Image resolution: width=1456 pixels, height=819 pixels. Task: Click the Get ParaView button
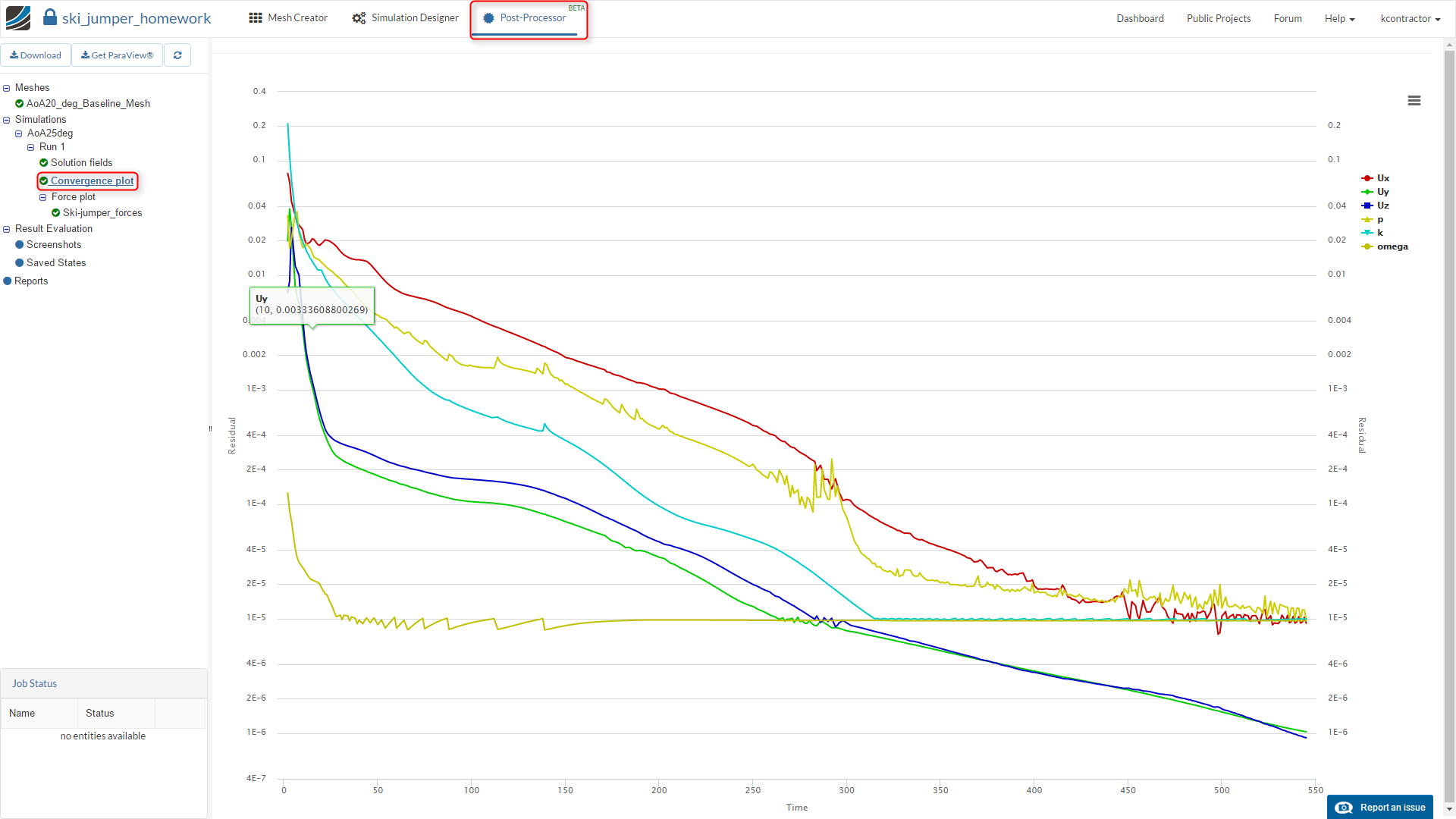pos(117,55)
